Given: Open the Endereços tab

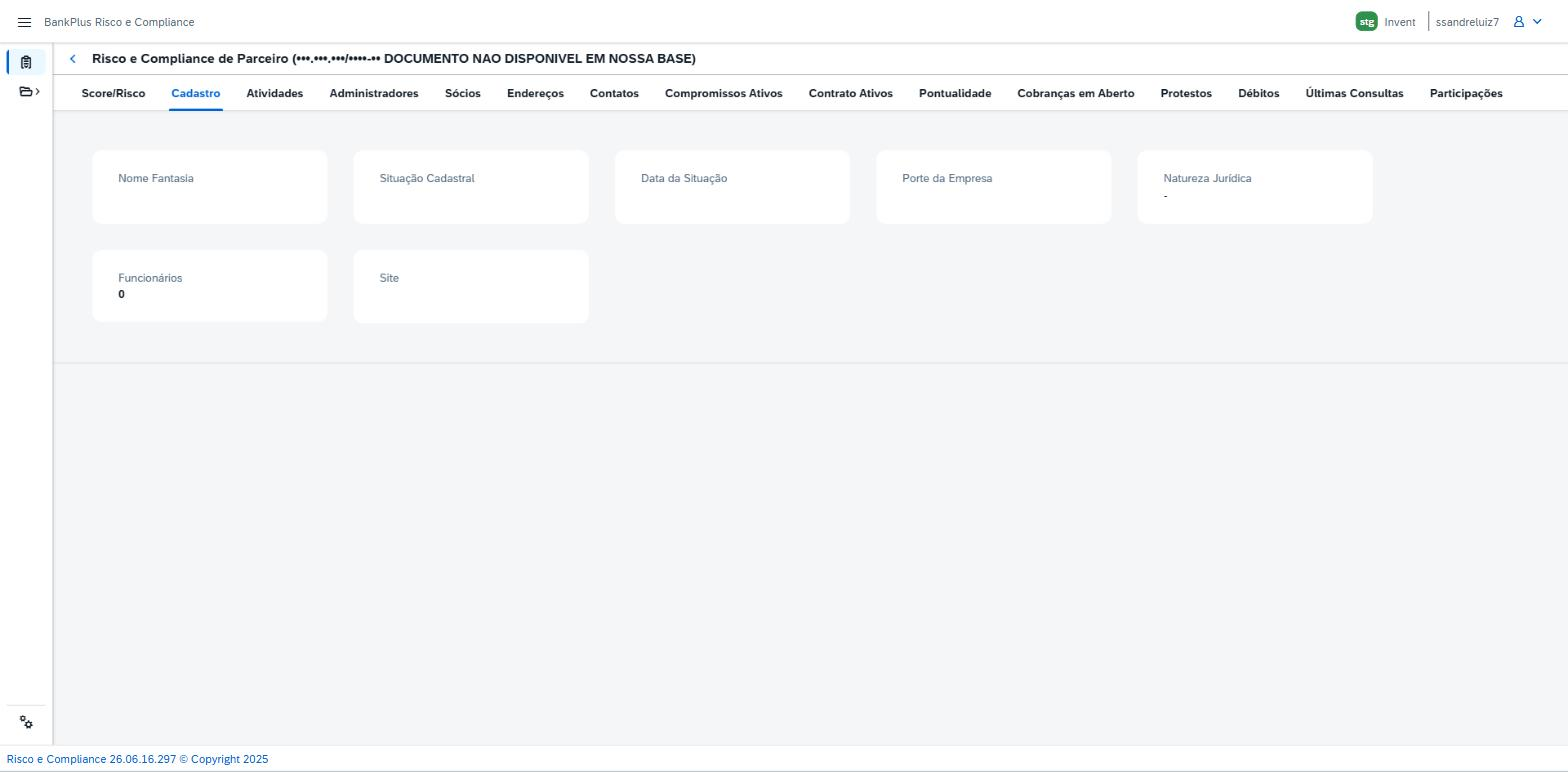Looking at the screenshot, I should 535,93.
